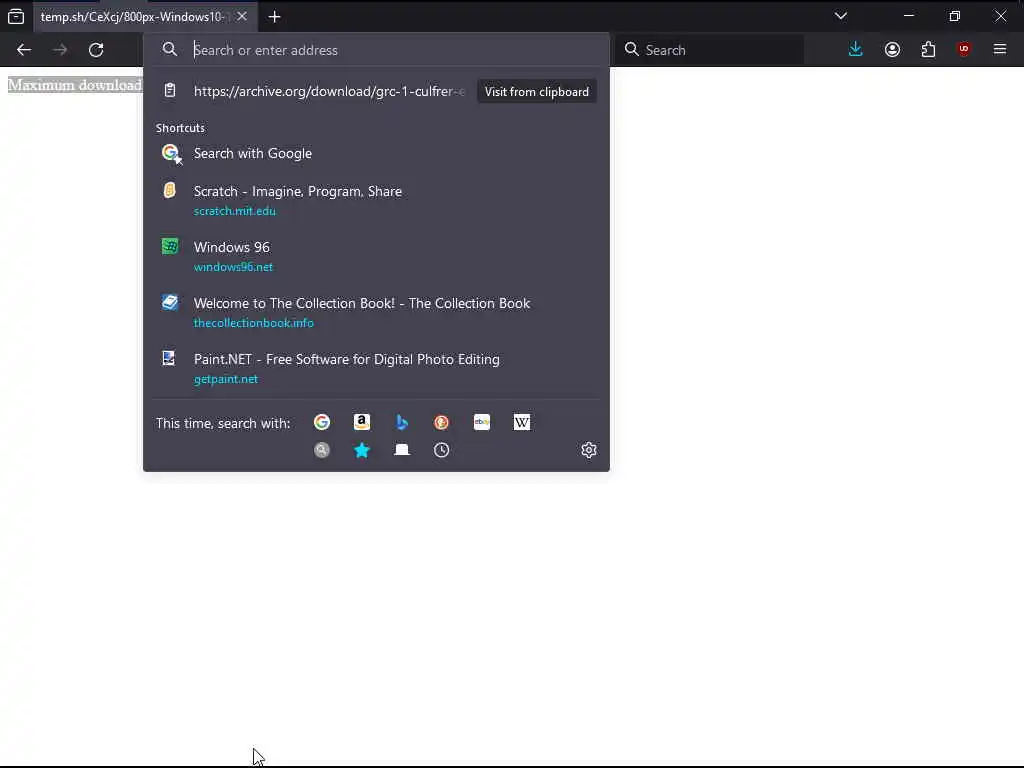1024x768 pixels.
Task: Close the temp.sh tab
Action: pos(242,16)
